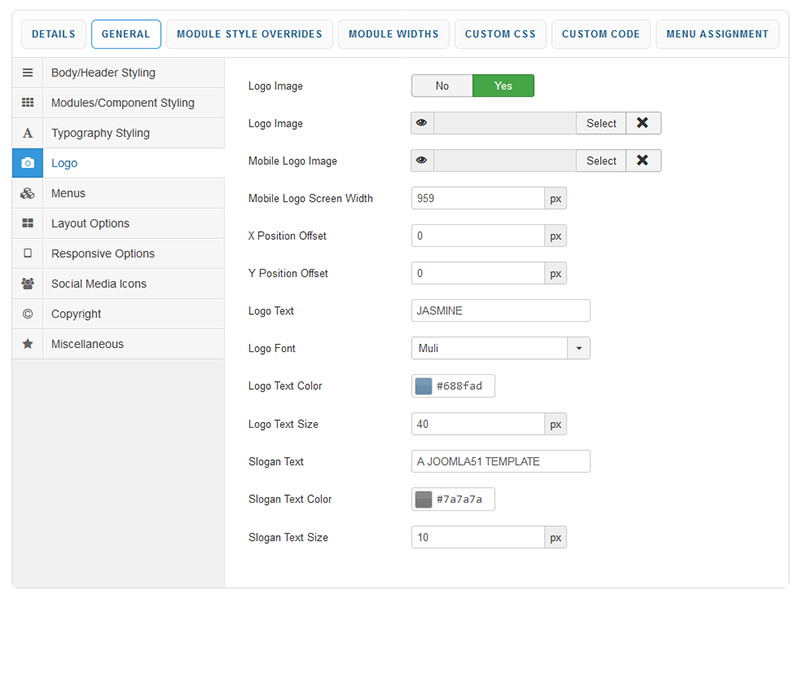Open the Custom CSS tab
The image size is (800, 674).
click(500, 34)
